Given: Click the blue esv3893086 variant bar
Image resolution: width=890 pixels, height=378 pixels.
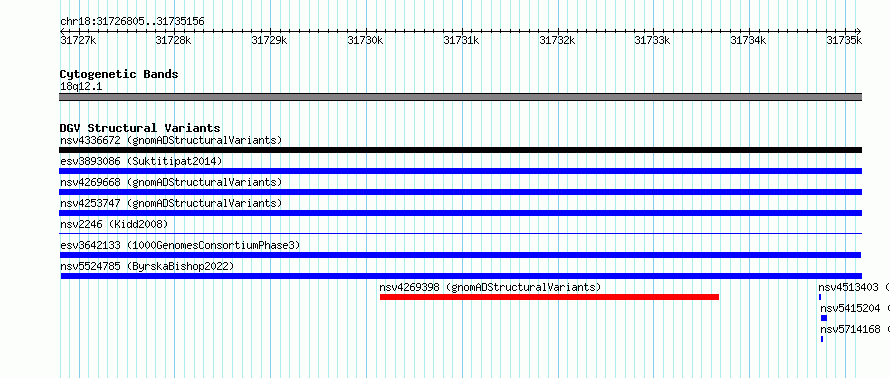Looking at the screenshot, I should click(460, 171).
